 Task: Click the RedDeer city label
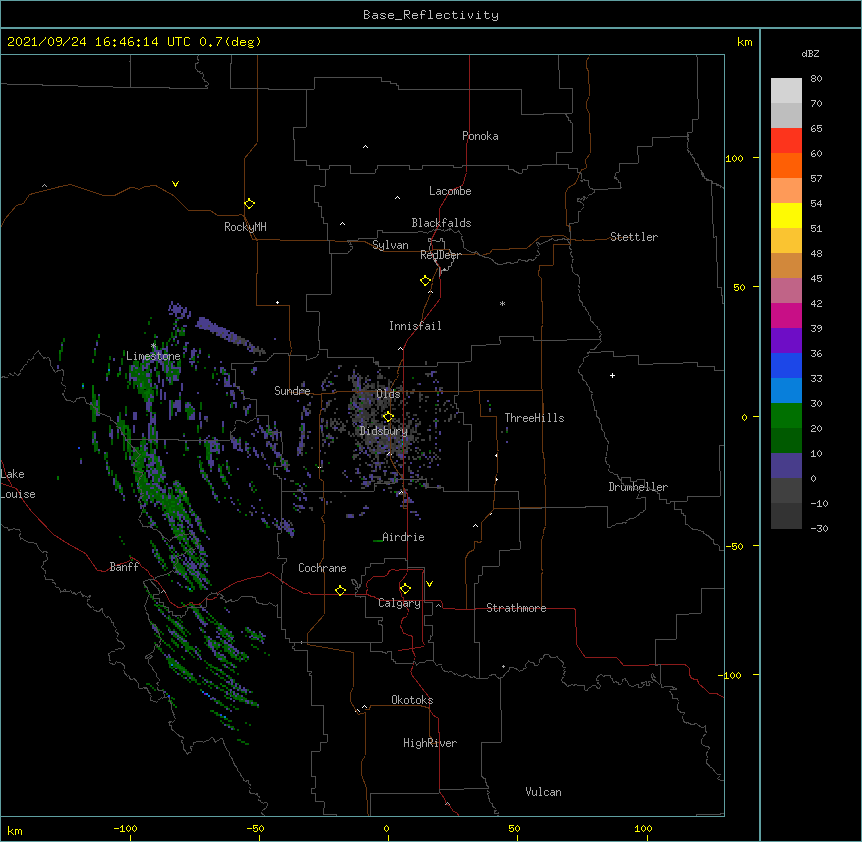(x=440, y=255)
